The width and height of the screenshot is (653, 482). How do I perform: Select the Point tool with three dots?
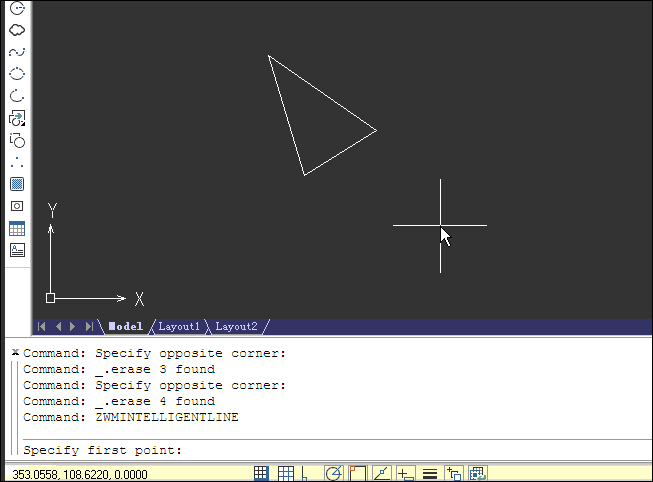tap(17, 162)
